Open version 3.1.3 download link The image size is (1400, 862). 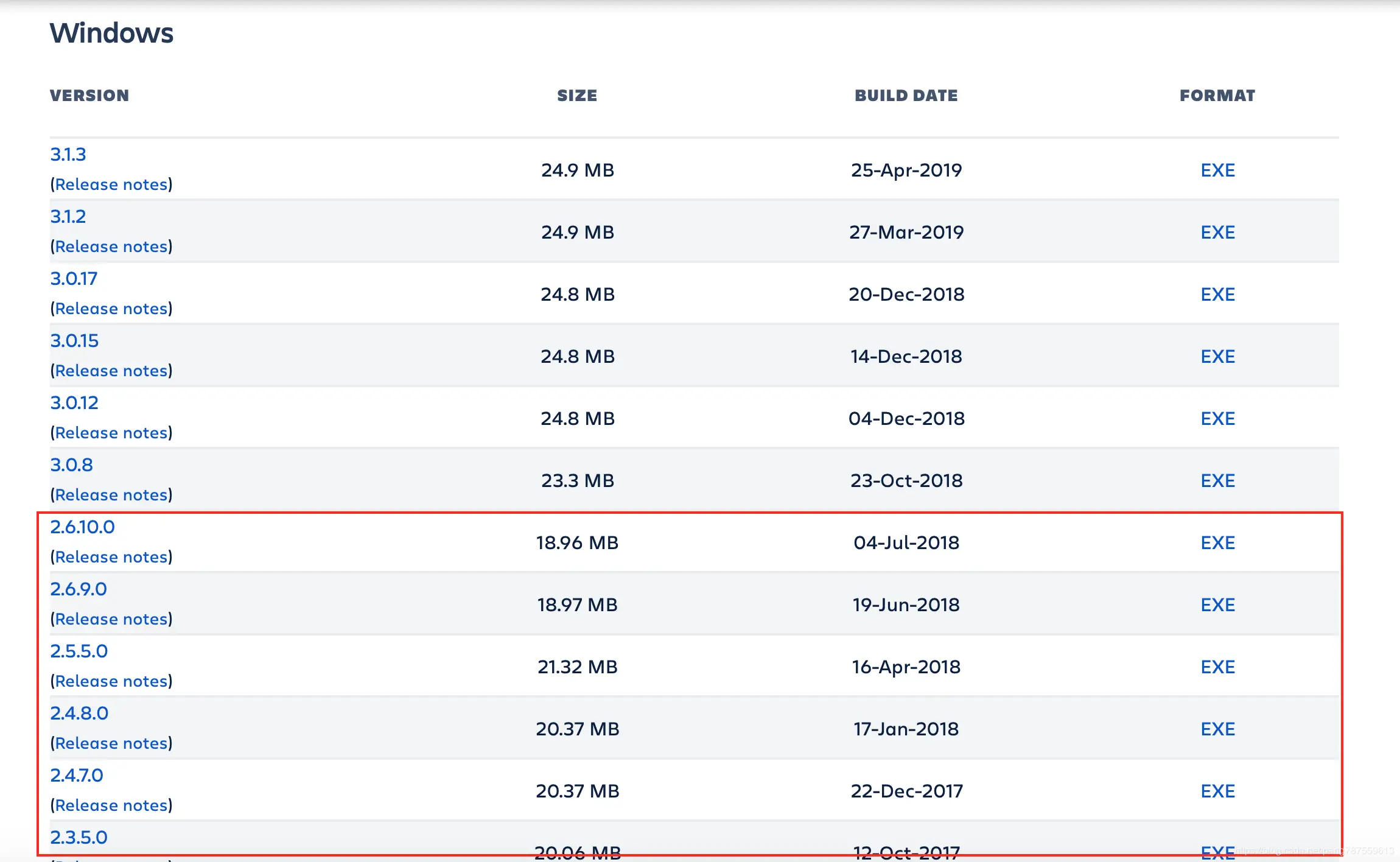click(68, 154)
